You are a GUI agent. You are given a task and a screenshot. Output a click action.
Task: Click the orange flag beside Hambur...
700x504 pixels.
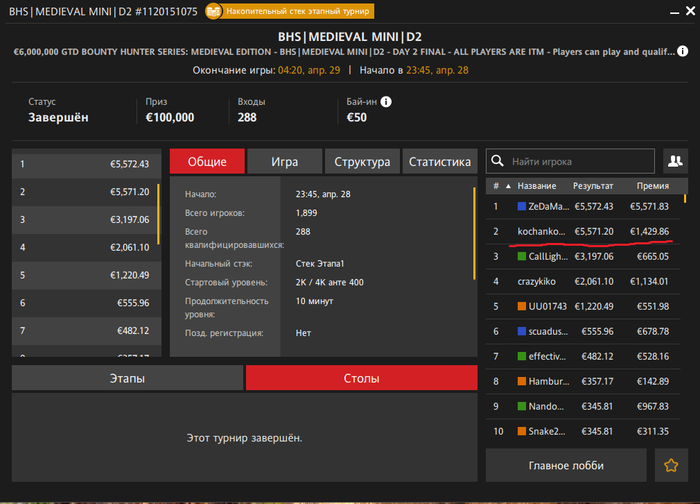tap(521, 381)
